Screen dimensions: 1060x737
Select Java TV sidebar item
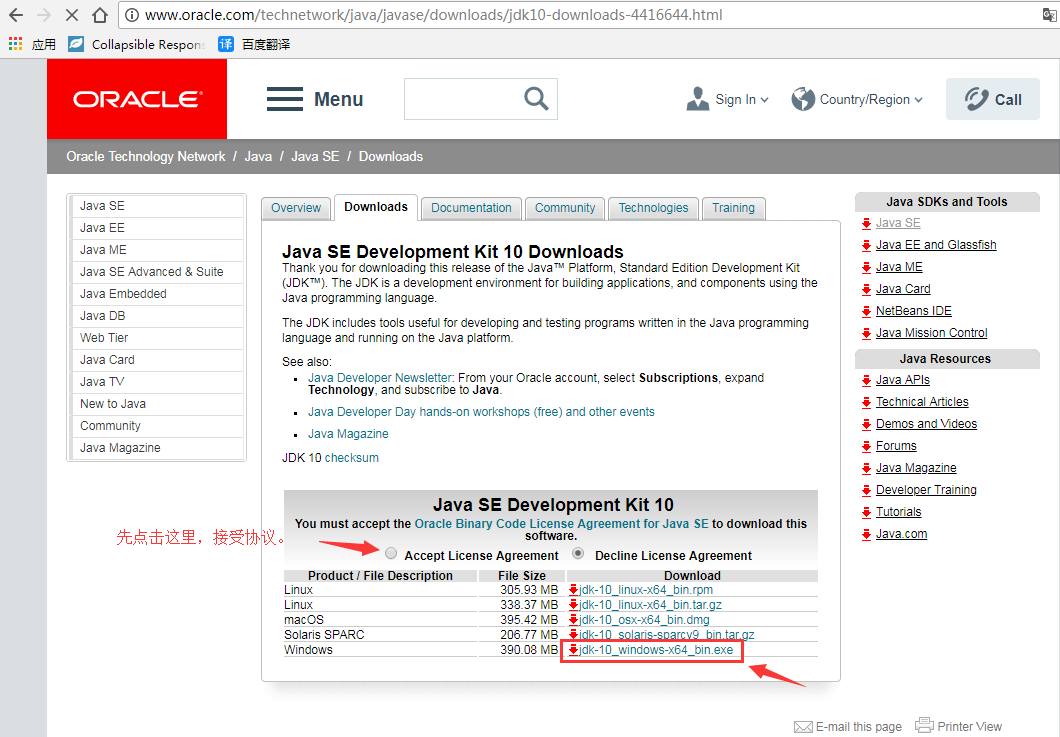(x=156, y=382)
